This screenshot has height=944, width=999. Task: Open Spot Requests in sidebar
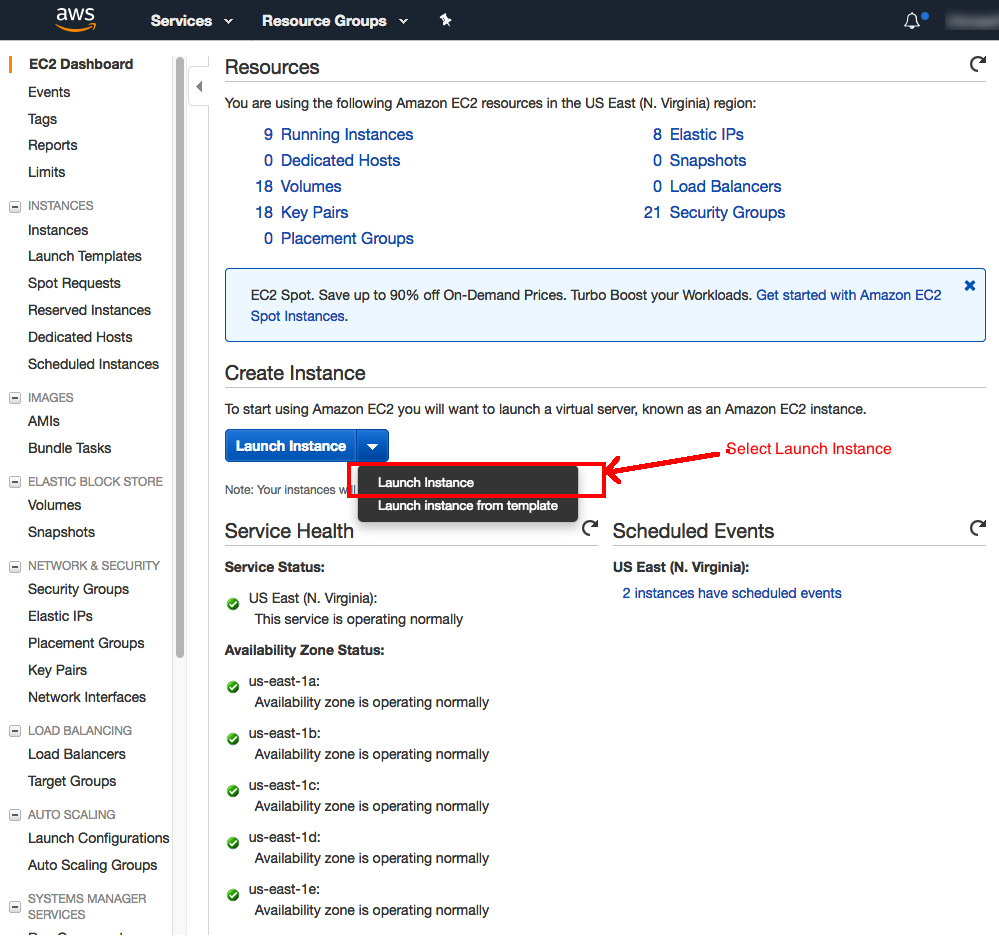74,283
